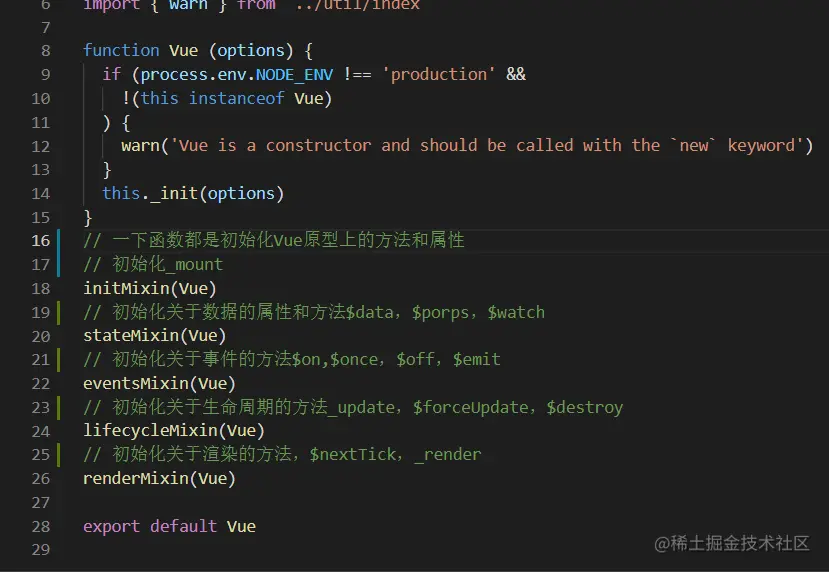Click the renderMixin(Vue) call
Image resolution: width=829 pixels, height=572 pixels.
click(159, 478)
